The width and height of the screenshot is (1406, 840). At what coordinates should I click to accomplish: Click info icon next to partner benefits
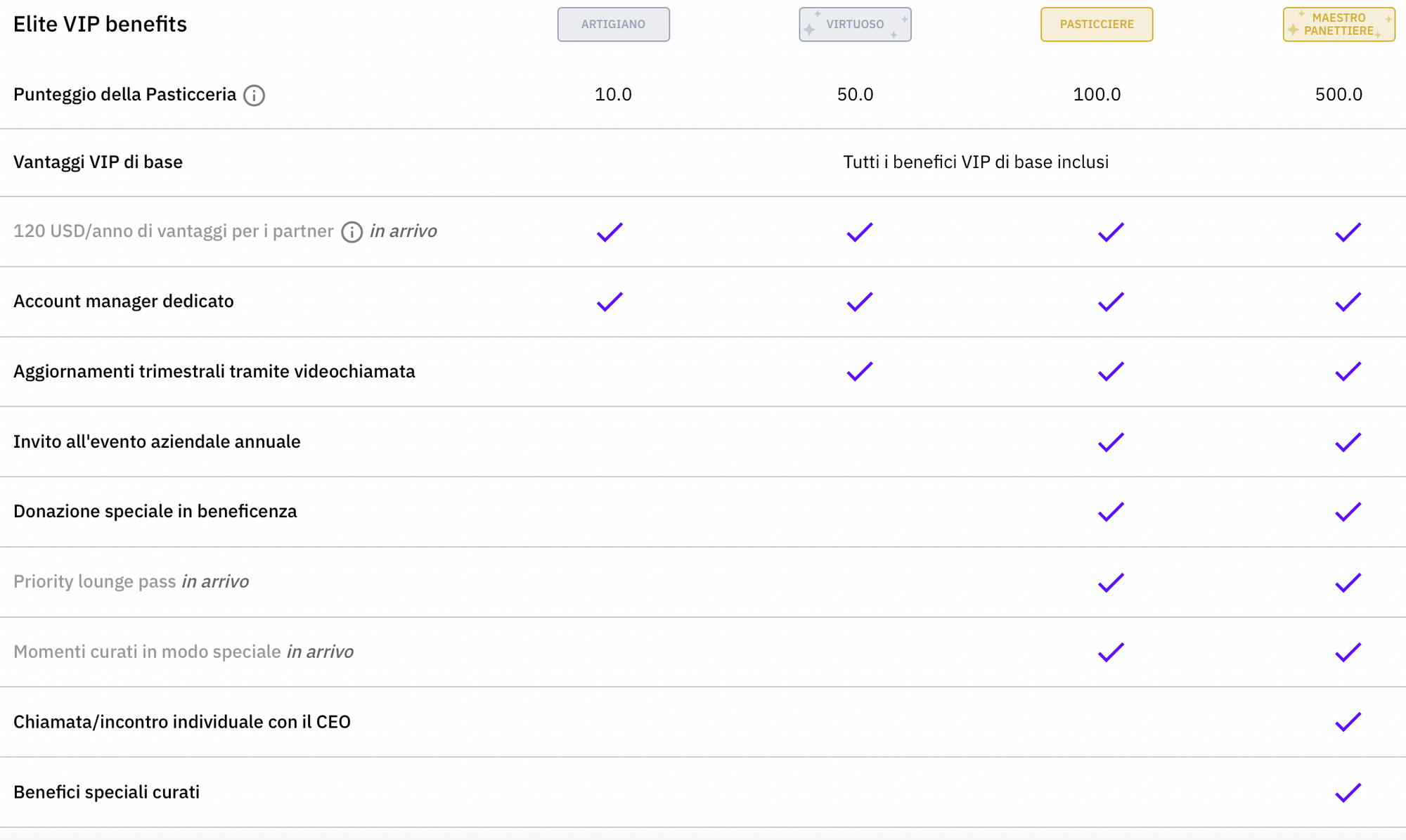[351, 231]
